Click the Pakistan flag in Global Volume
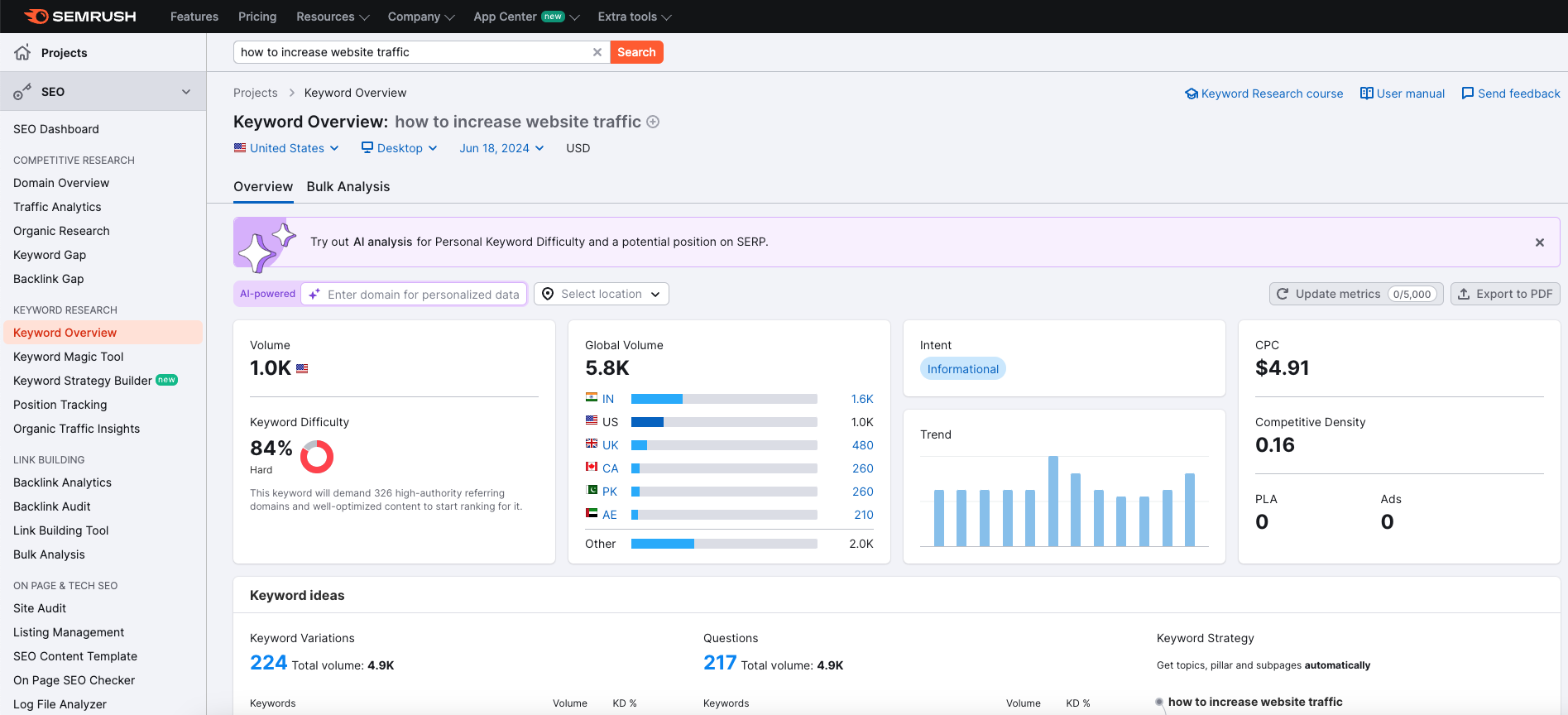Screen dimensions: 1568x715 (x=592, y=491)
